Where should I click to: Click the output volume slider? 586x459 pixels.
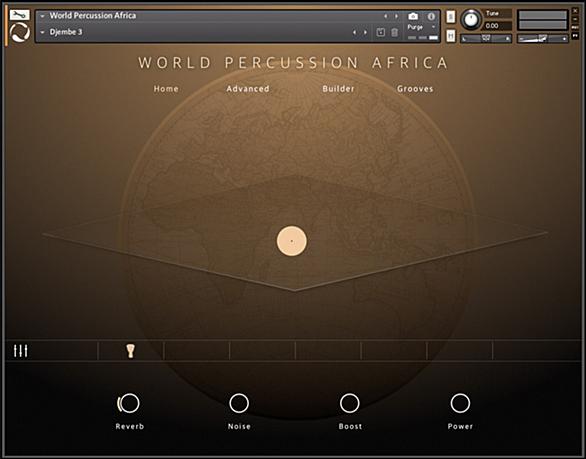tap(543, 38)
